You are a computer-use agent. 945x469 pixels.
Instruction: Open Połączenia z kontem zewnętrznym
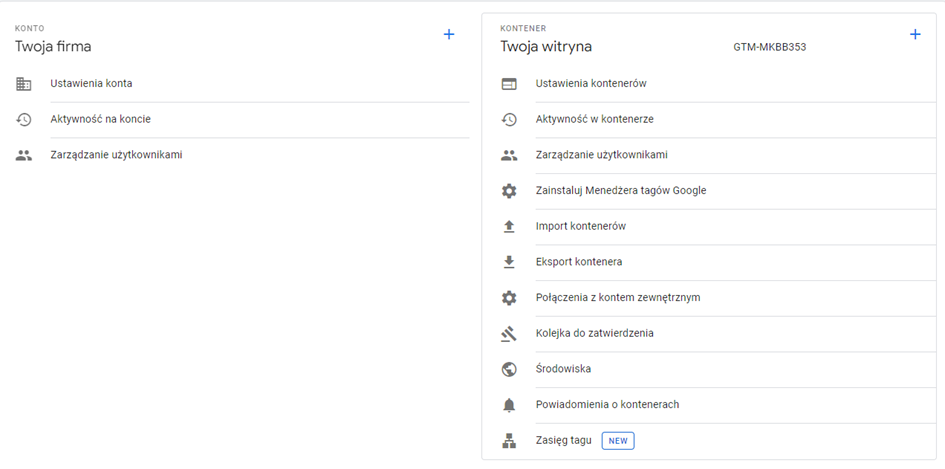(617, 298)
